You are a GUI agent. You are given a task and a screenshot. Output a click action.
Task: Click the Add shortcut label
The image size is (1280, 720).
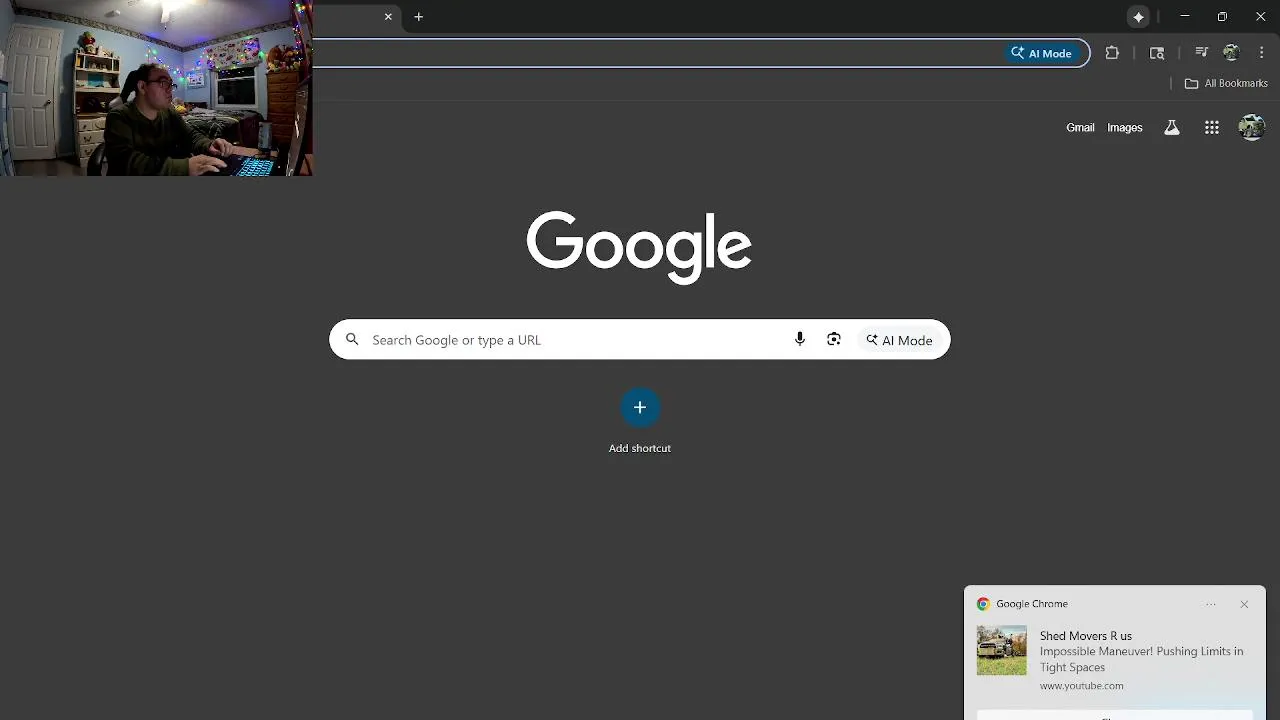(640, 448)
